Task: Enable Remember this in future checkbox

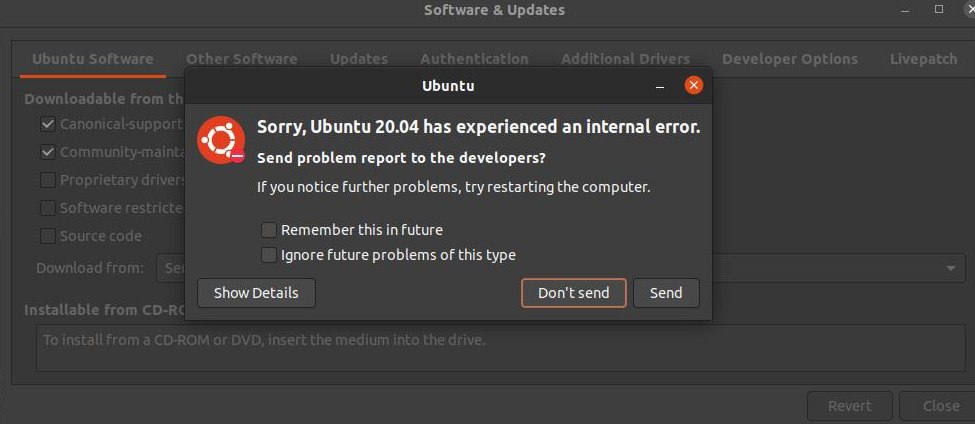Action: coord(269,230)
